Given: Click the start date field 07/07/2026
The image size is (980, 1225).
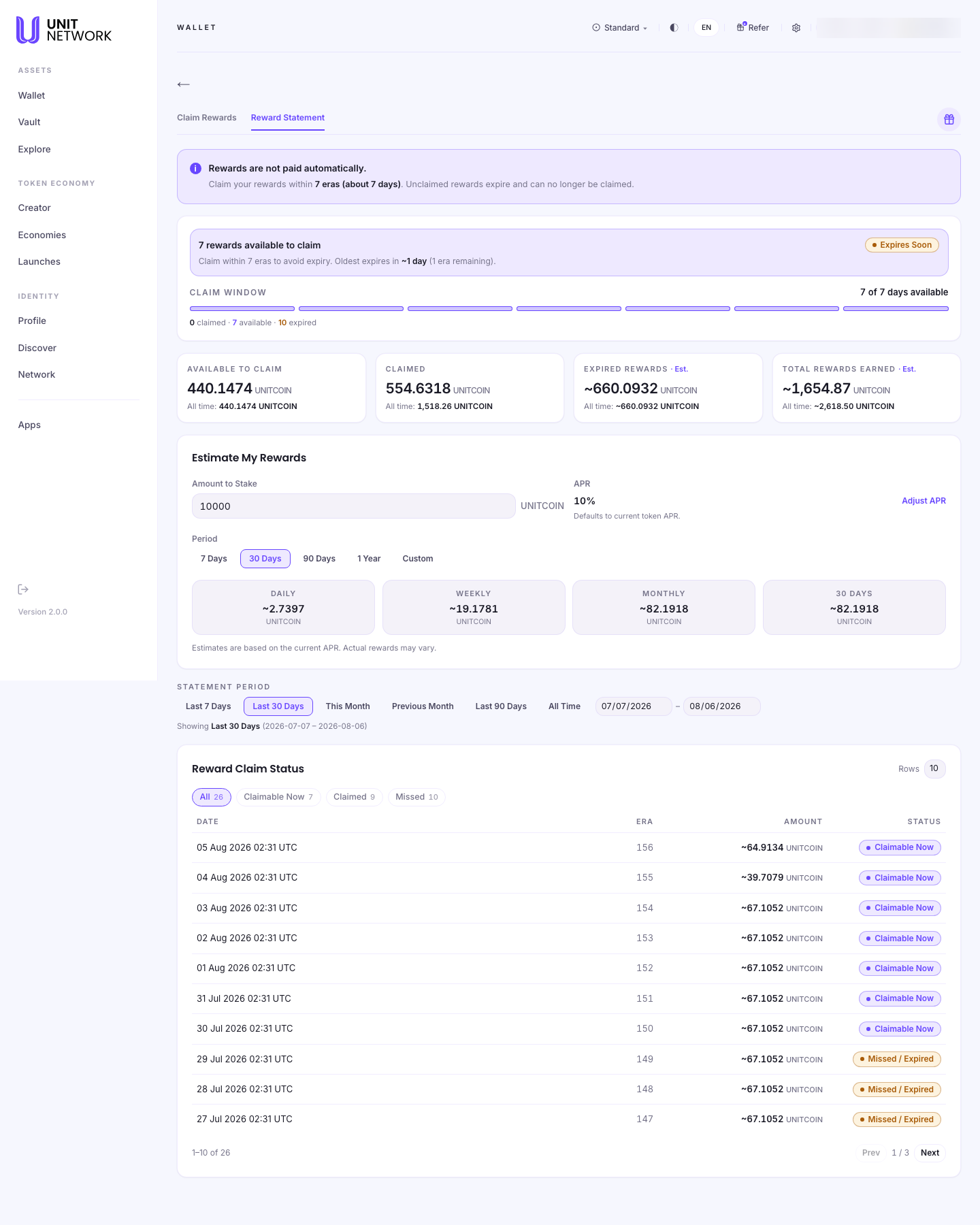Looking at the screenshot, I should pyautogui.click(x=633, y=706).
